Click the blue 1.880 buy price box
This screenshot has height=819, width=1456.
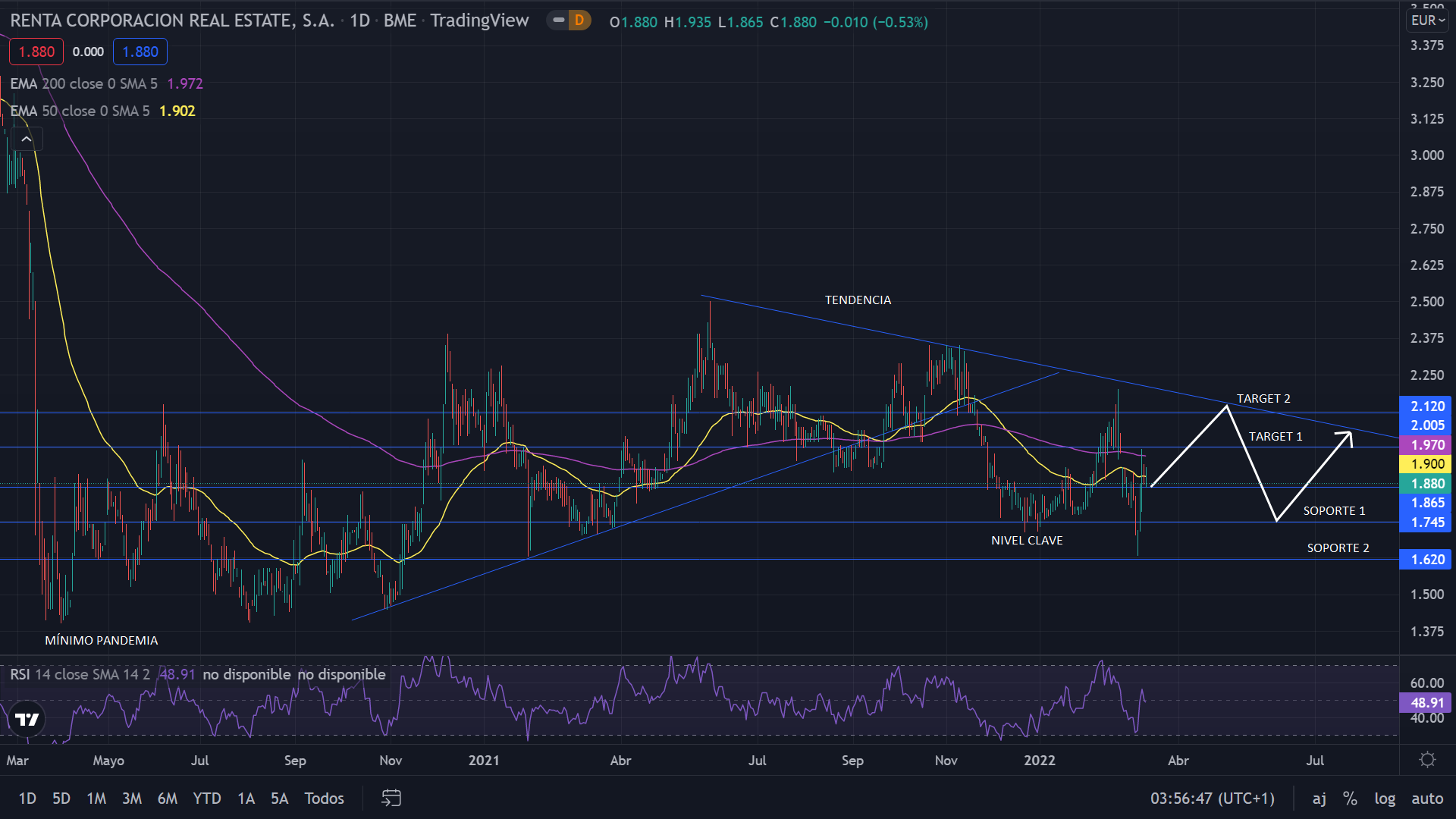tap(140, 52)
